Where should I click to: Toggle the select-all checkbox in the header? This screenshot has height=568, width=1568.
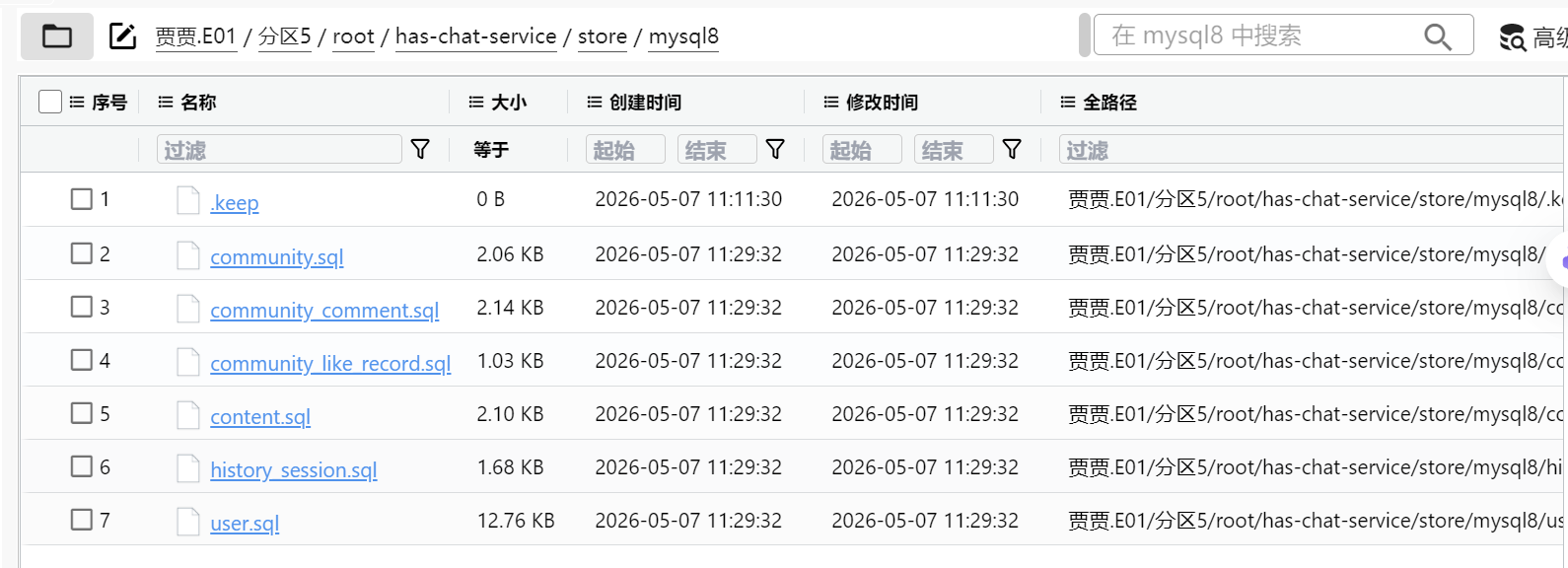click(50, 102)
